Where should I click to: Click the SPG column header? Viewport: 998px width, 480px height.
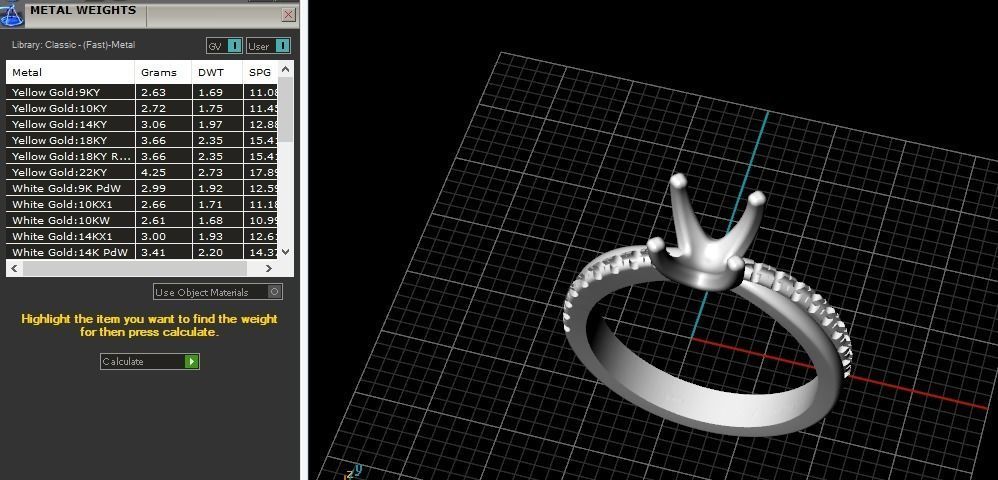click(260, 73)
